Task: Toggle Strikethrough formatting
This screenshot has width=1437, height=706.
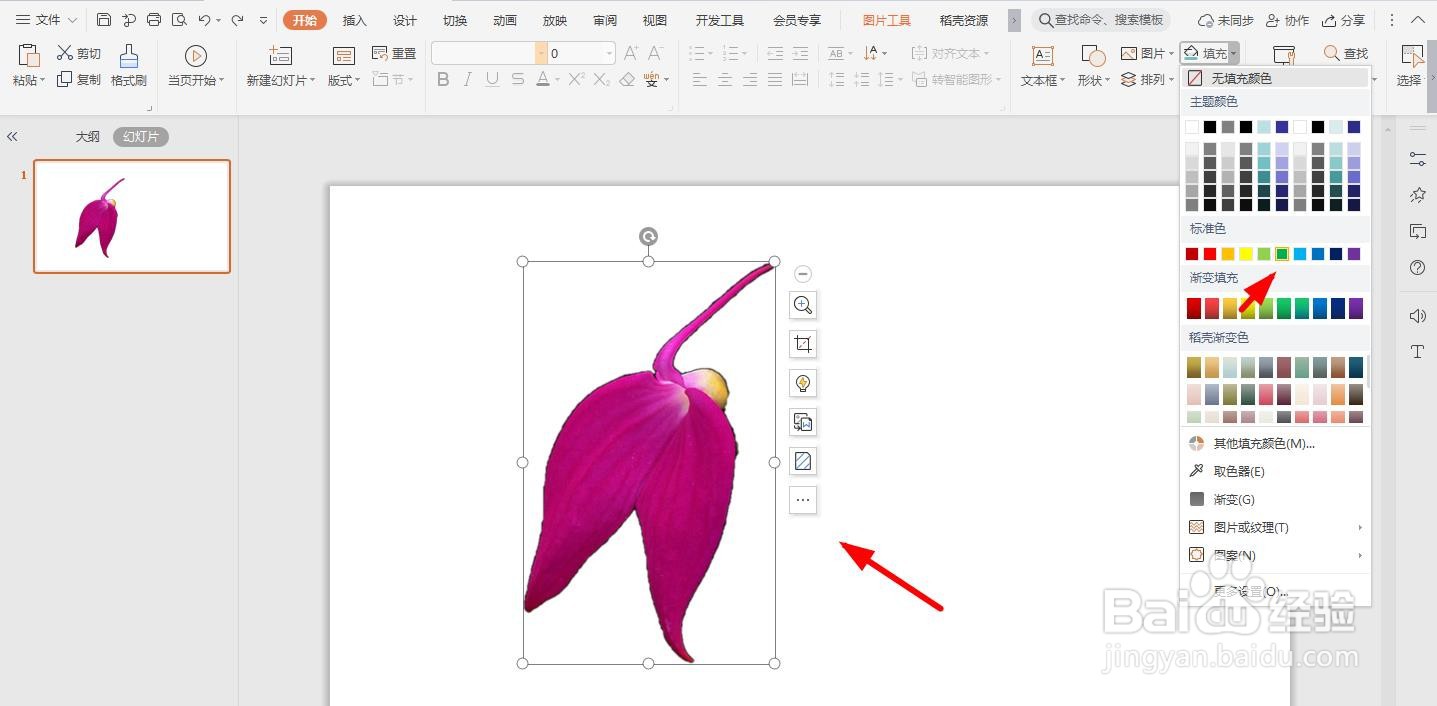Action: pyautogui.click(x=517, y=80)
